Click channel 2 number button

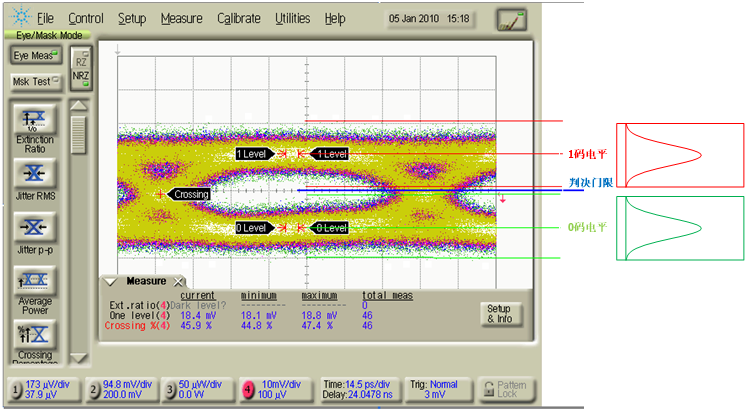94,390
